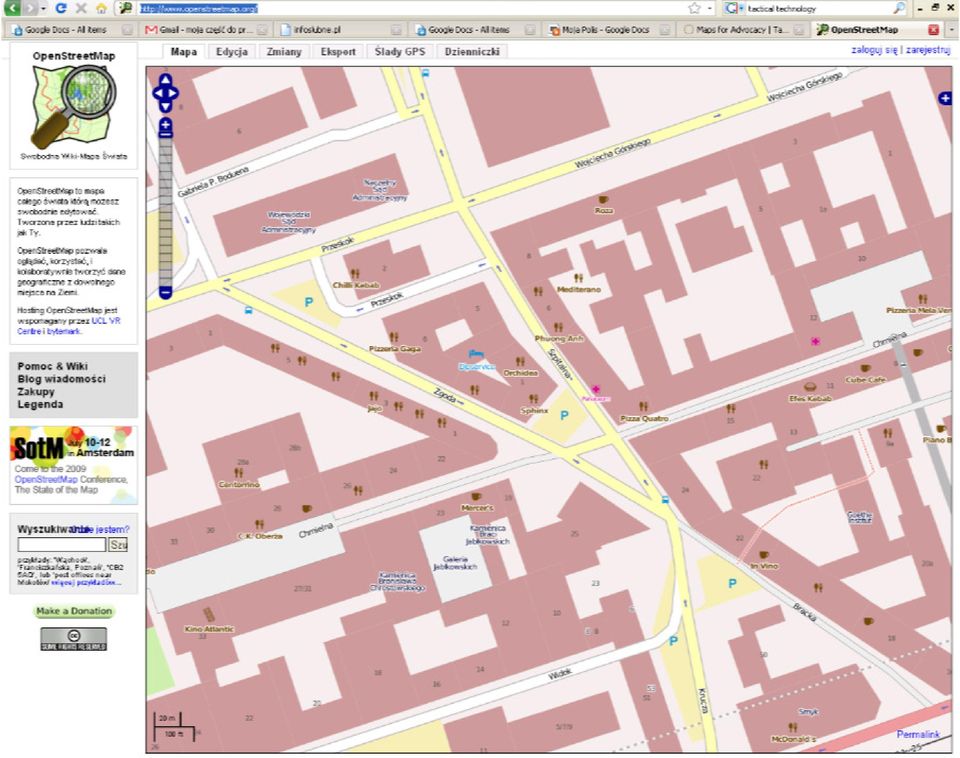
Task: Select the Orchidea restaurant icon
Action: click(520, 361)
